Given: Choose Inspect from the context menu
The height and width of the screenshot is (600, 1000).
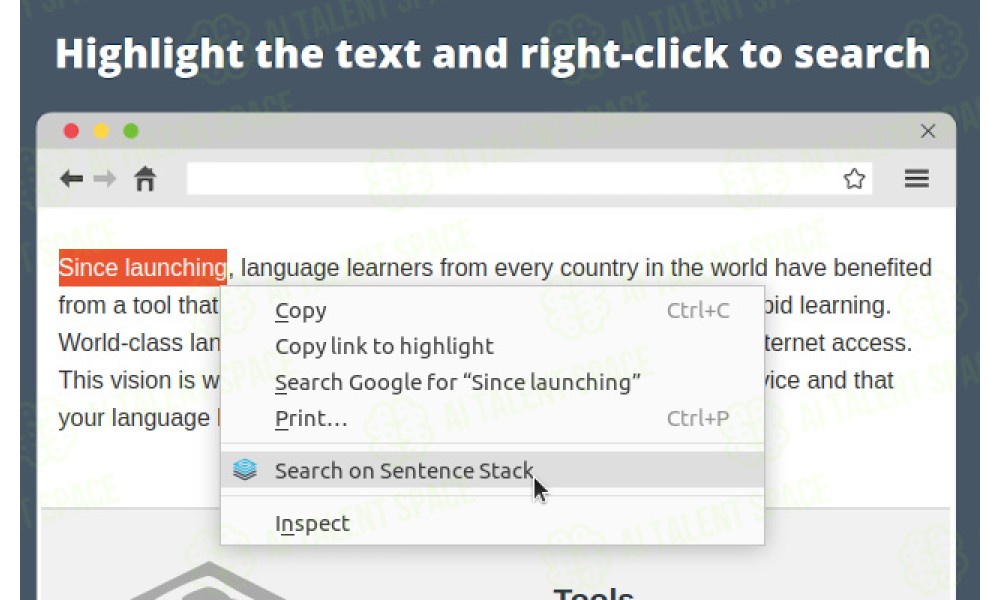Looking at the screenshot, I should pyautogui.click(x=492, y=523).
